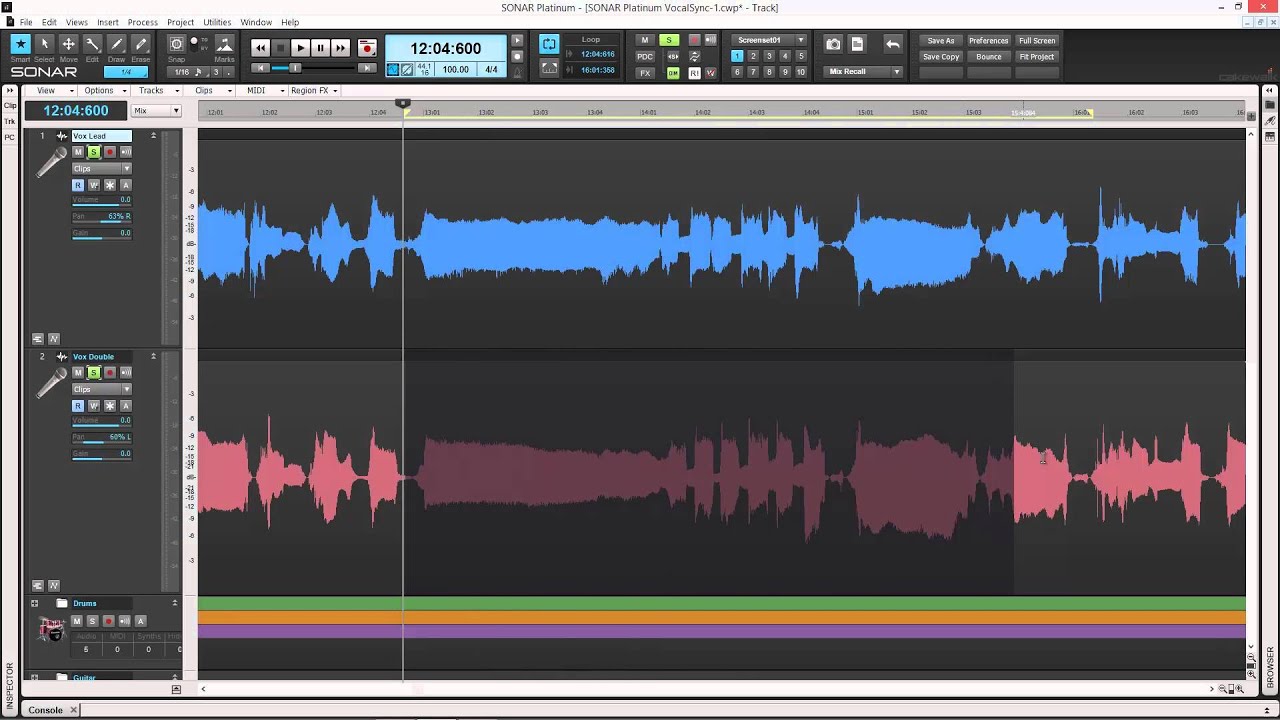This screenshot has width=1280, height=720.
Task: Click the global Mute M button
Action: [645, 40]
